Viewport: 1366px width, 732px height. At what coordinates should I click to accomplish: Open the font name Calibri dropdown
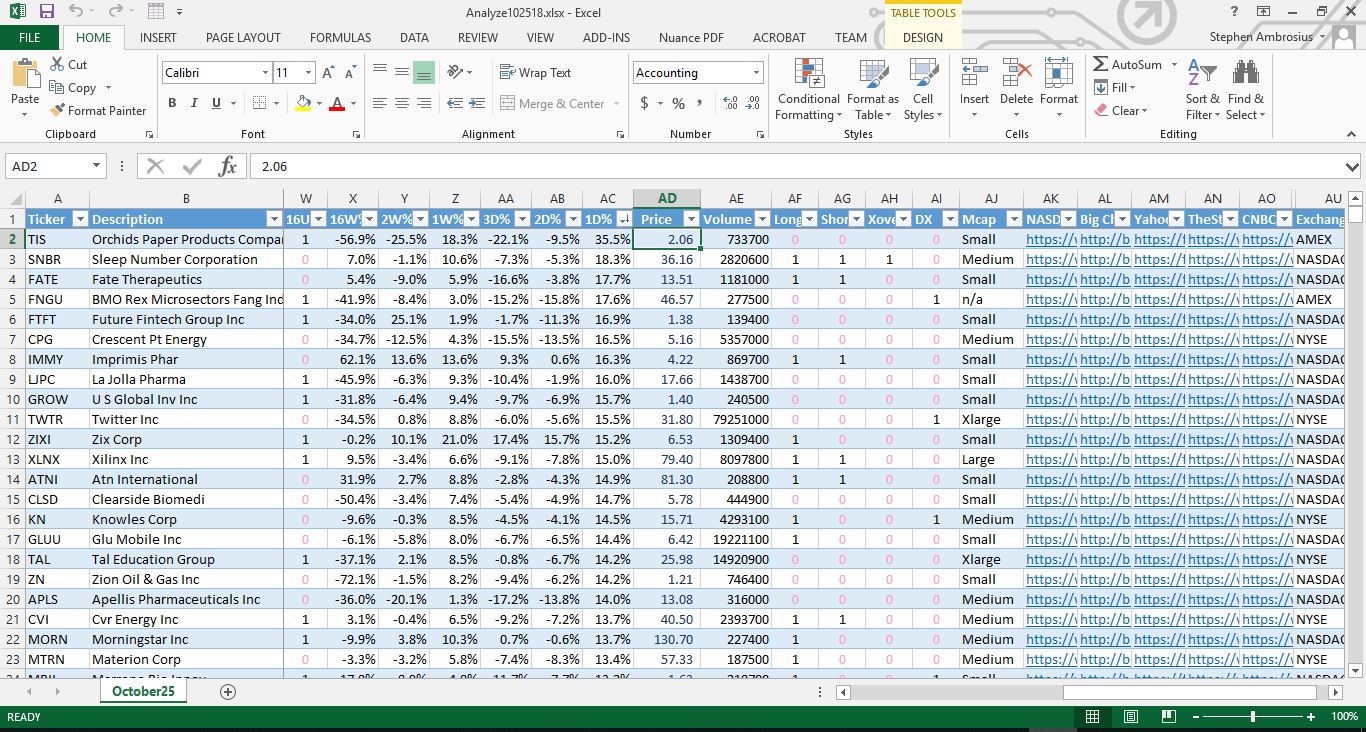coord(265,73)
